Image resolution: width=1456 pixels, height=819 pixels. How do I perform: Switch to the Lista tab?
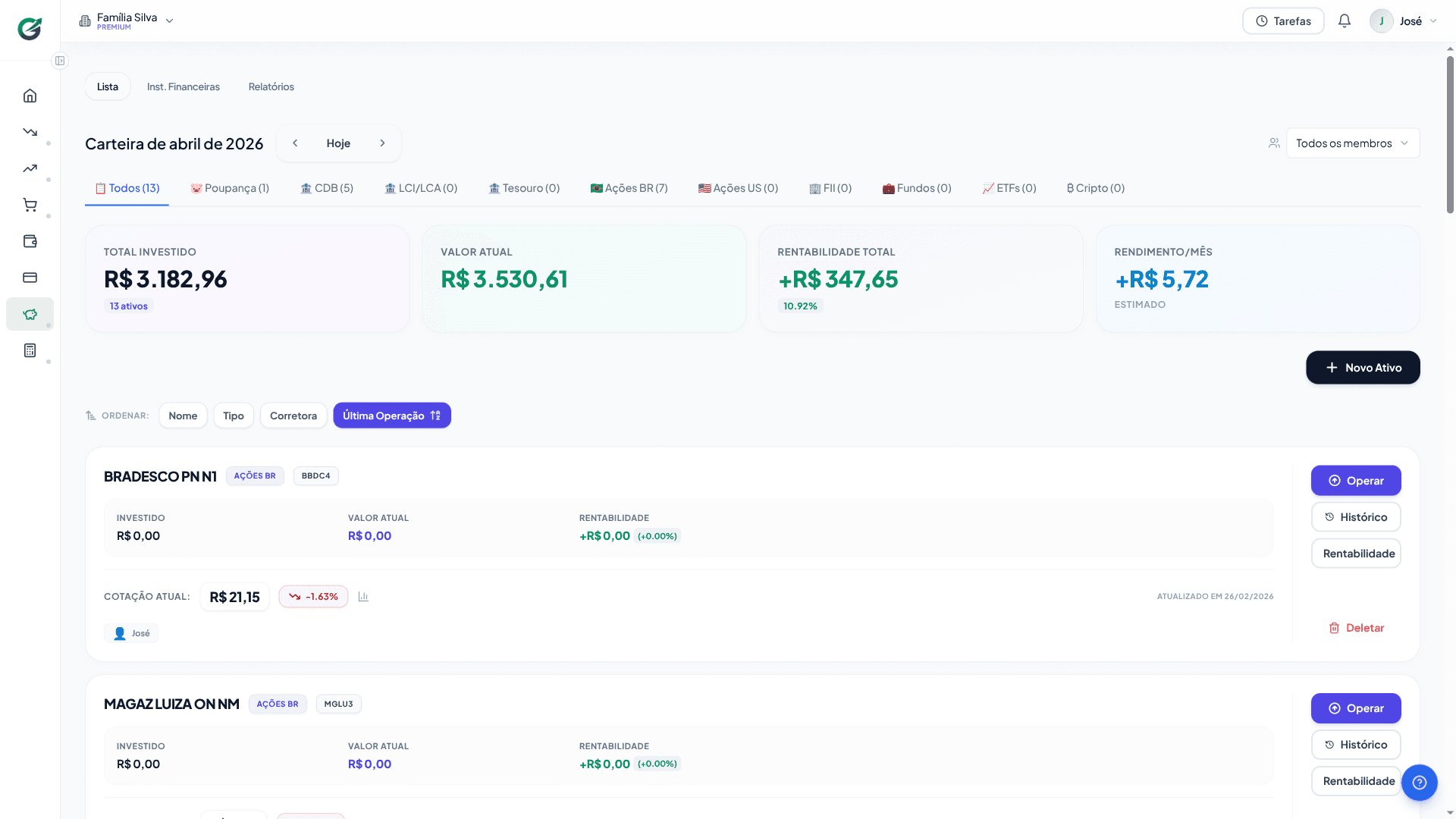[108, 86]
